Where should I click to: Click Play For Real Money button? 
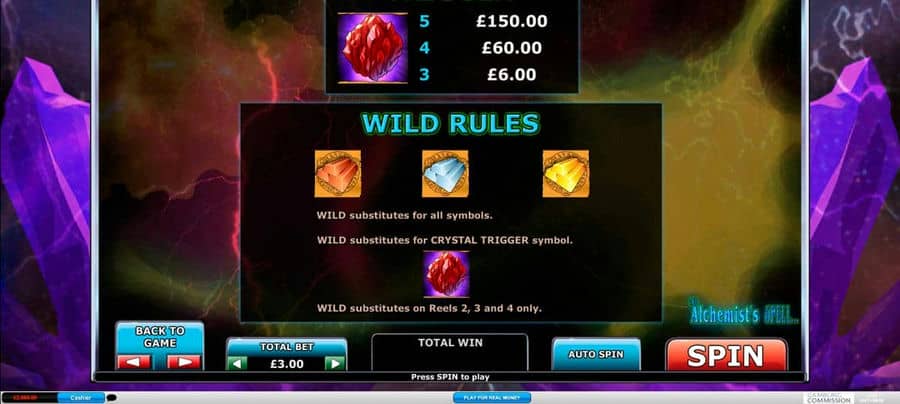click(492, 397)
